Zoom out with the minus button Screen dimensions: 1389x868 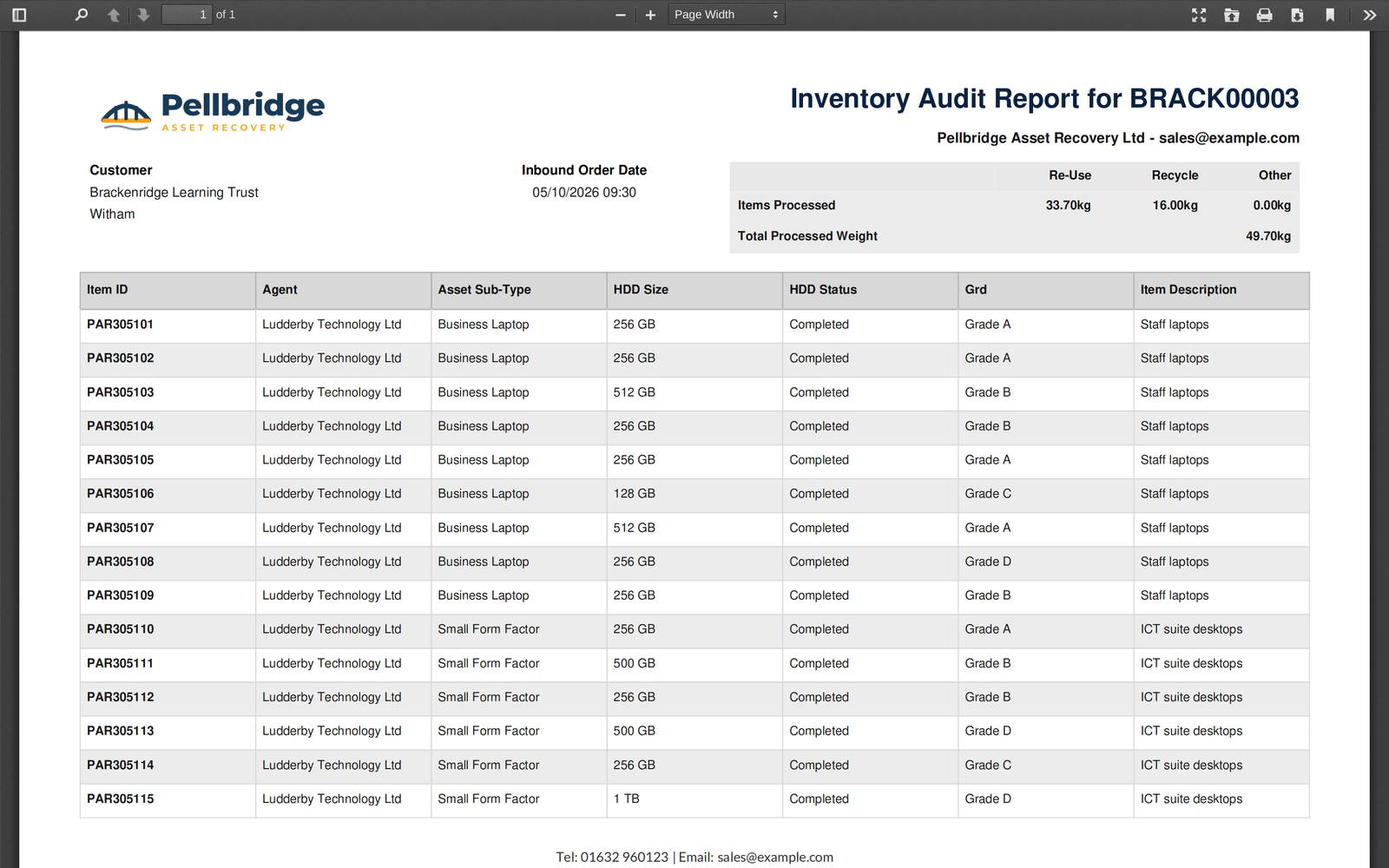(621, 15)
